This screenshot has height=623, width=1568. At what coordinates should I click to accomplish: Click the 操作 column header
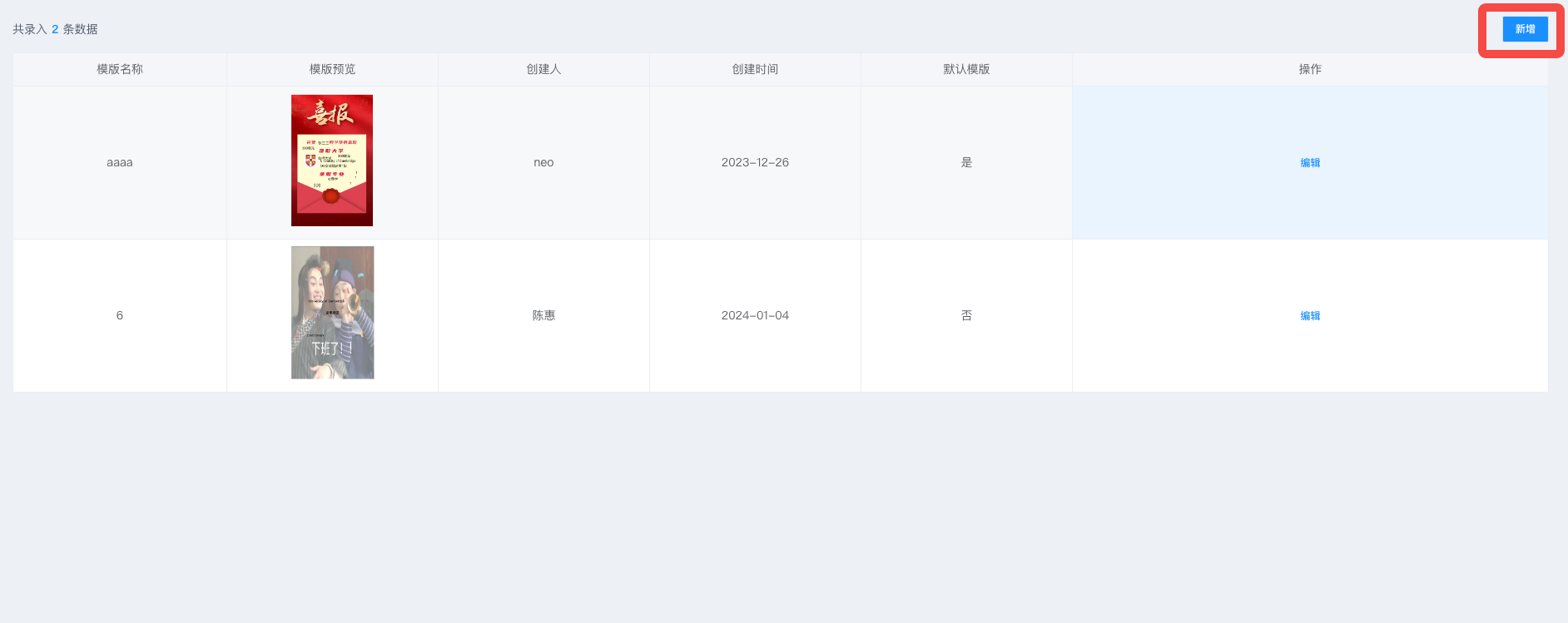[1310, 69]
